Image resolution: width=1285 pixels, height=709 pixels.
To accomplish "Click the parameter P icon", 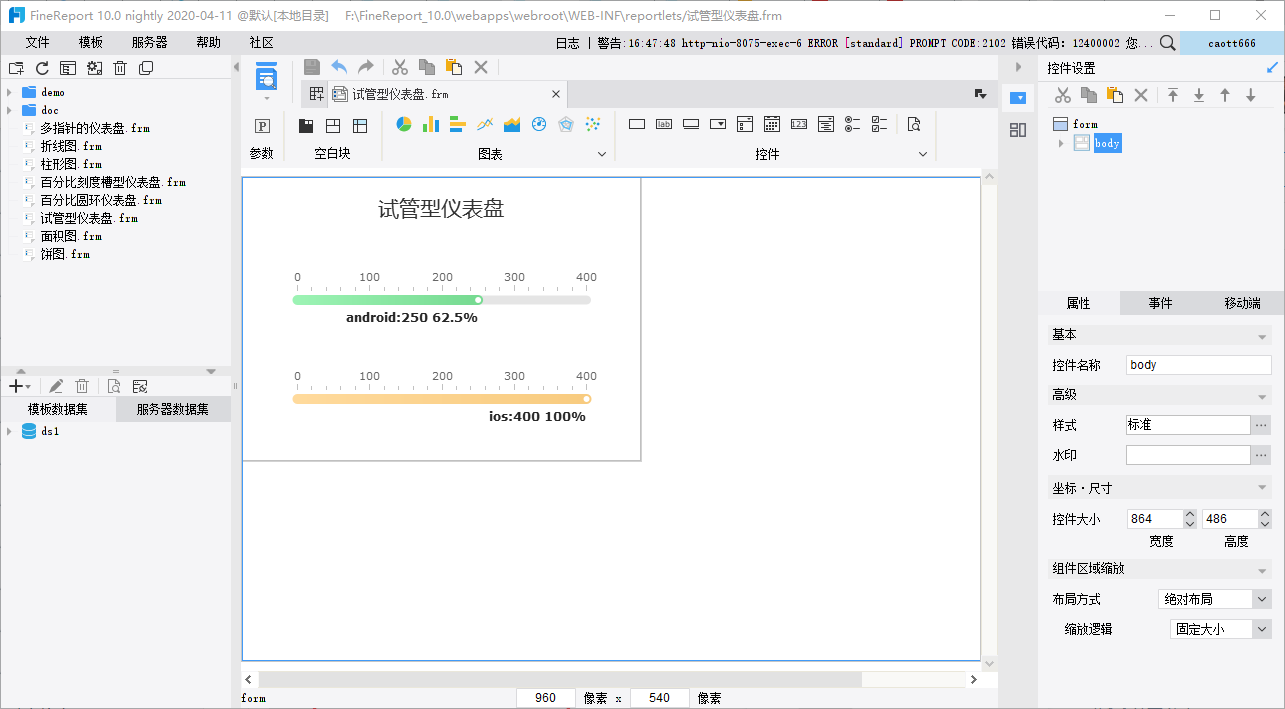I will click(x=262, y=126).
